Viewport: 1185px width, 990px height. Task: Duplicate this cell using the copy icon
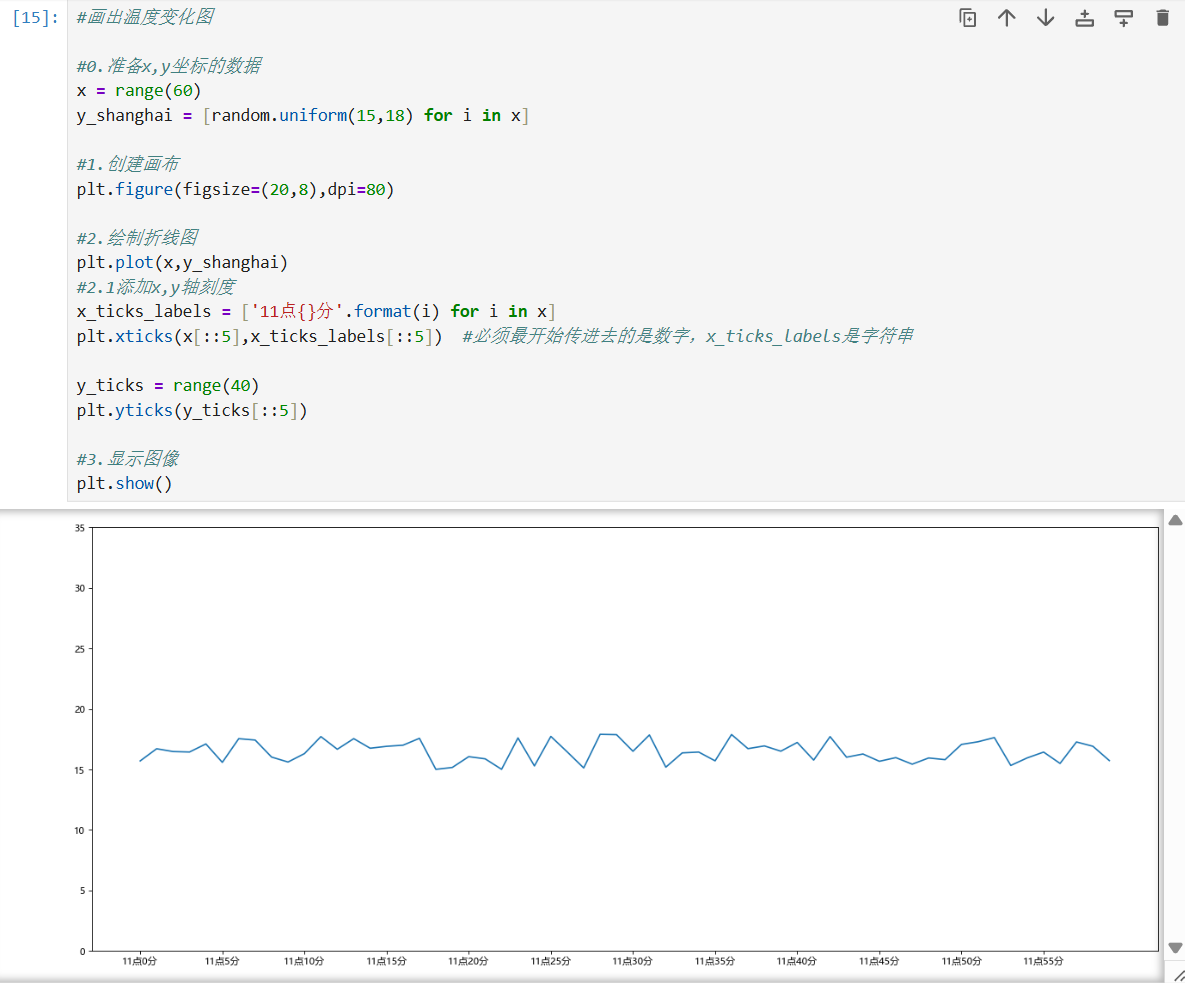967,18
